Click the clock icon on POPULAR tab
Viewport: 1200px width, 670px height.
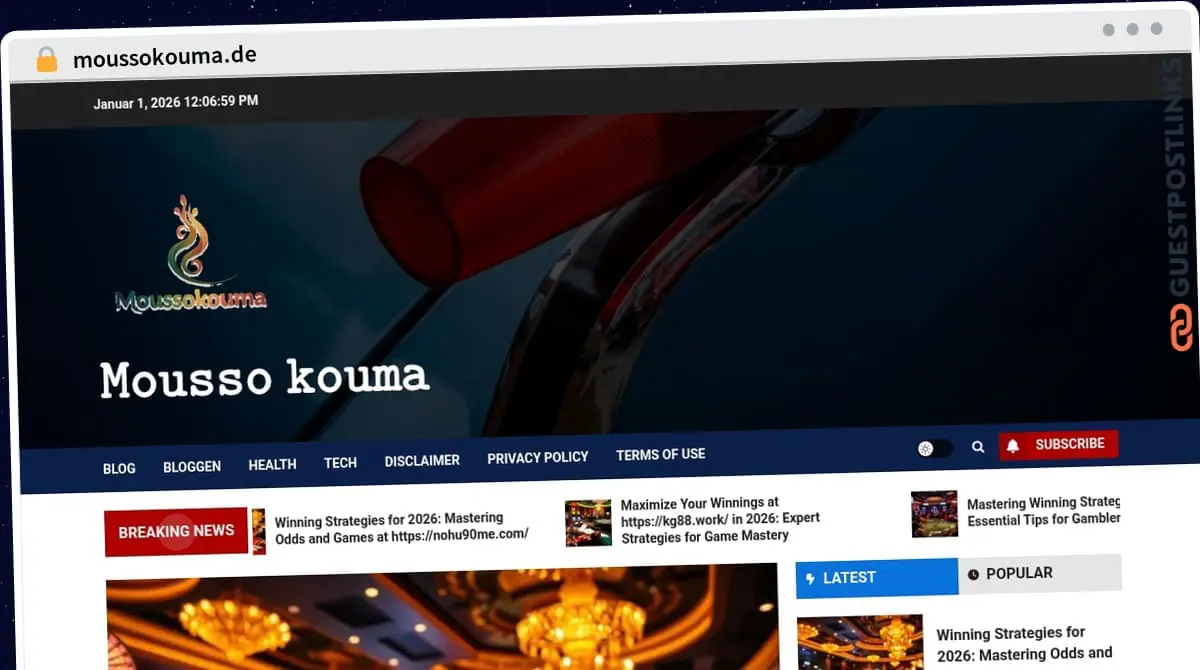(972, 573)
